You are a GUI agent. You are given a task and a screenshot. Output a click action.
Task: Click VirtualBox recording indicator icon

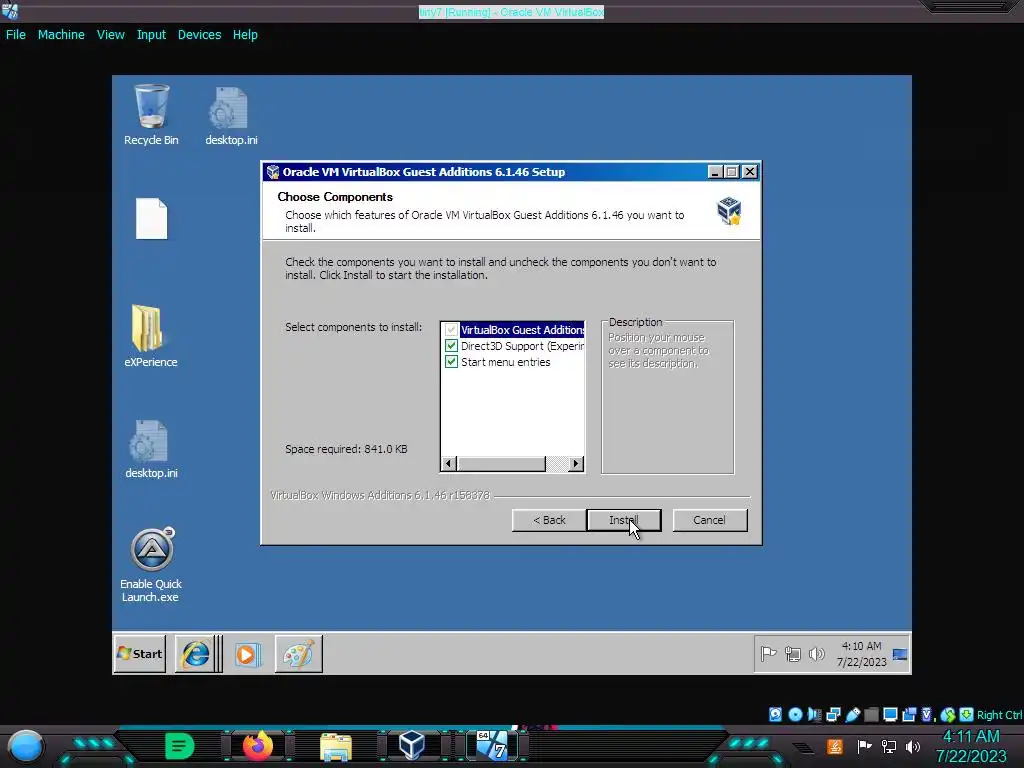point(909,714)
